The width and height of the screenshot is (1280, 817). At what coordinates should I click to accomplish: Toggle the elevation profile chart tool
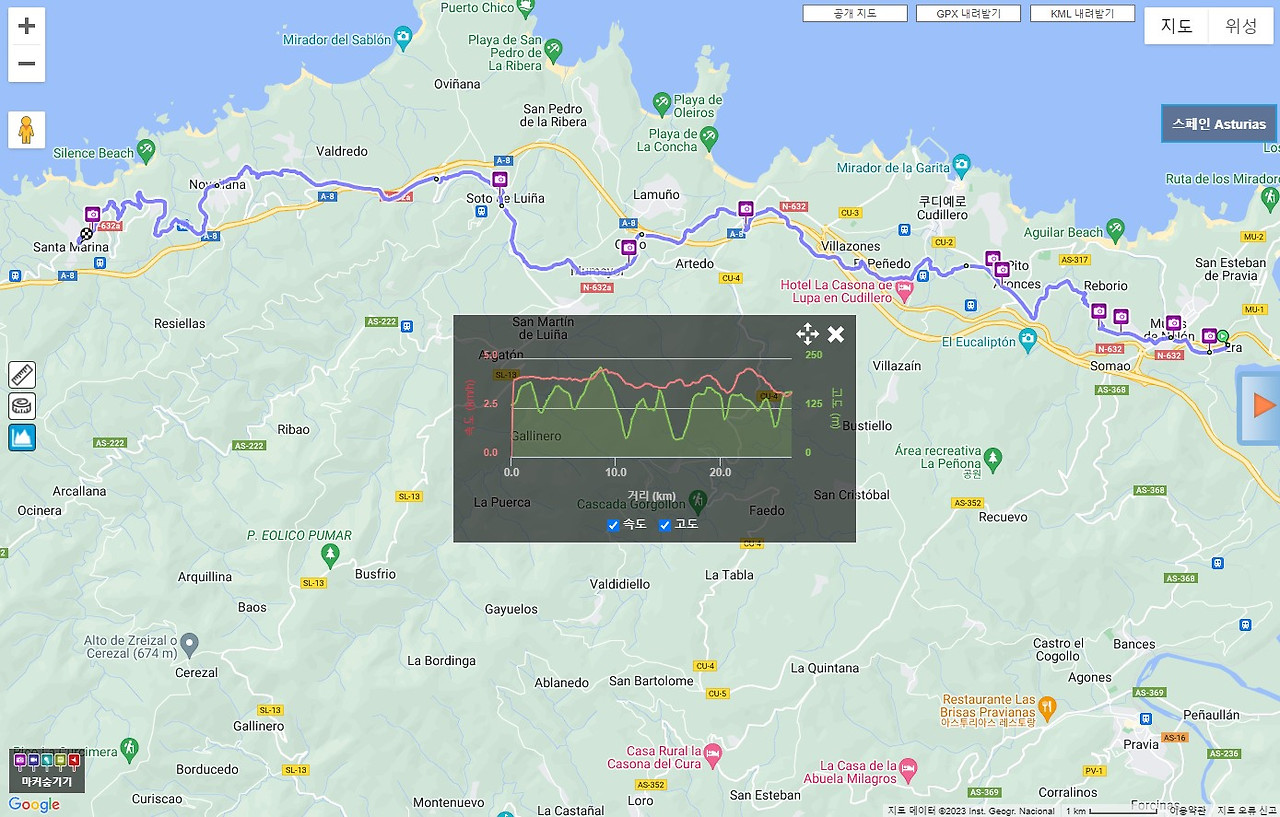22,437
